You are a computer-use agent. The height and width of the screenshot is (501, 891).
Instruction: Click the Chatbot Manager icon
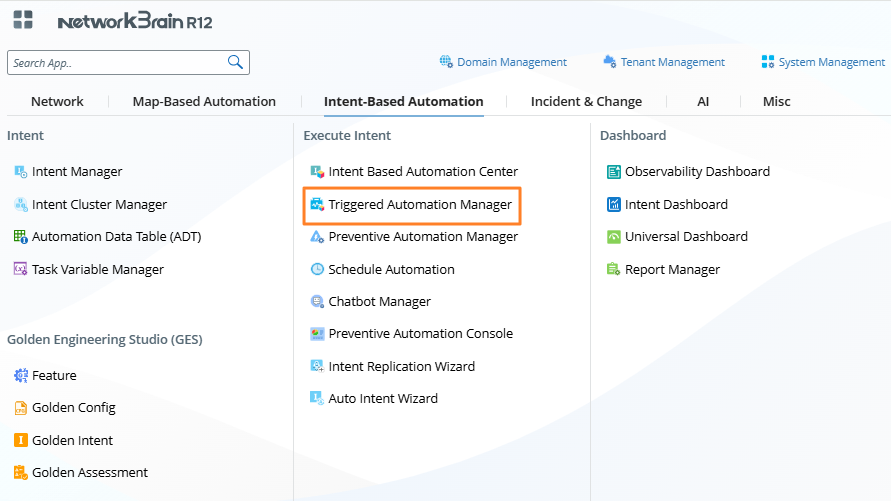(x=317, y=301)
